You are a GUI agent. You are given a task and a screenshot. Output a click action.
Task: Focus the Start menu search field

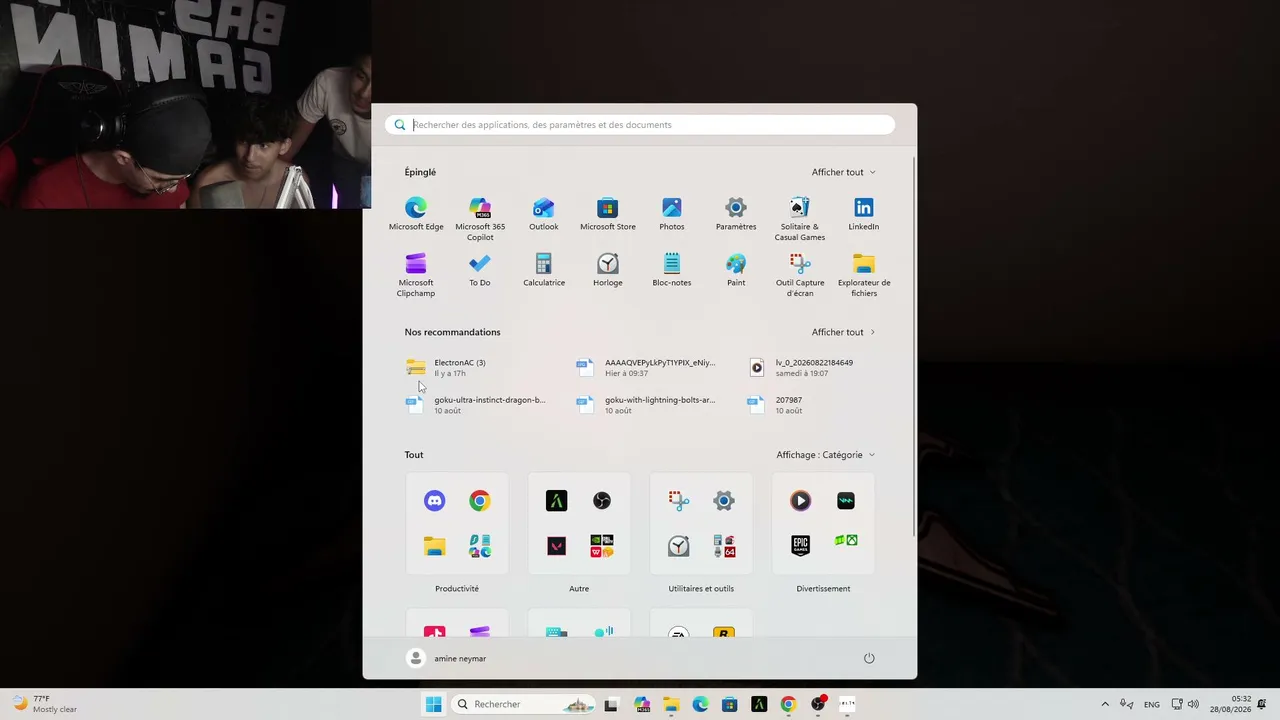coord(640,125)
